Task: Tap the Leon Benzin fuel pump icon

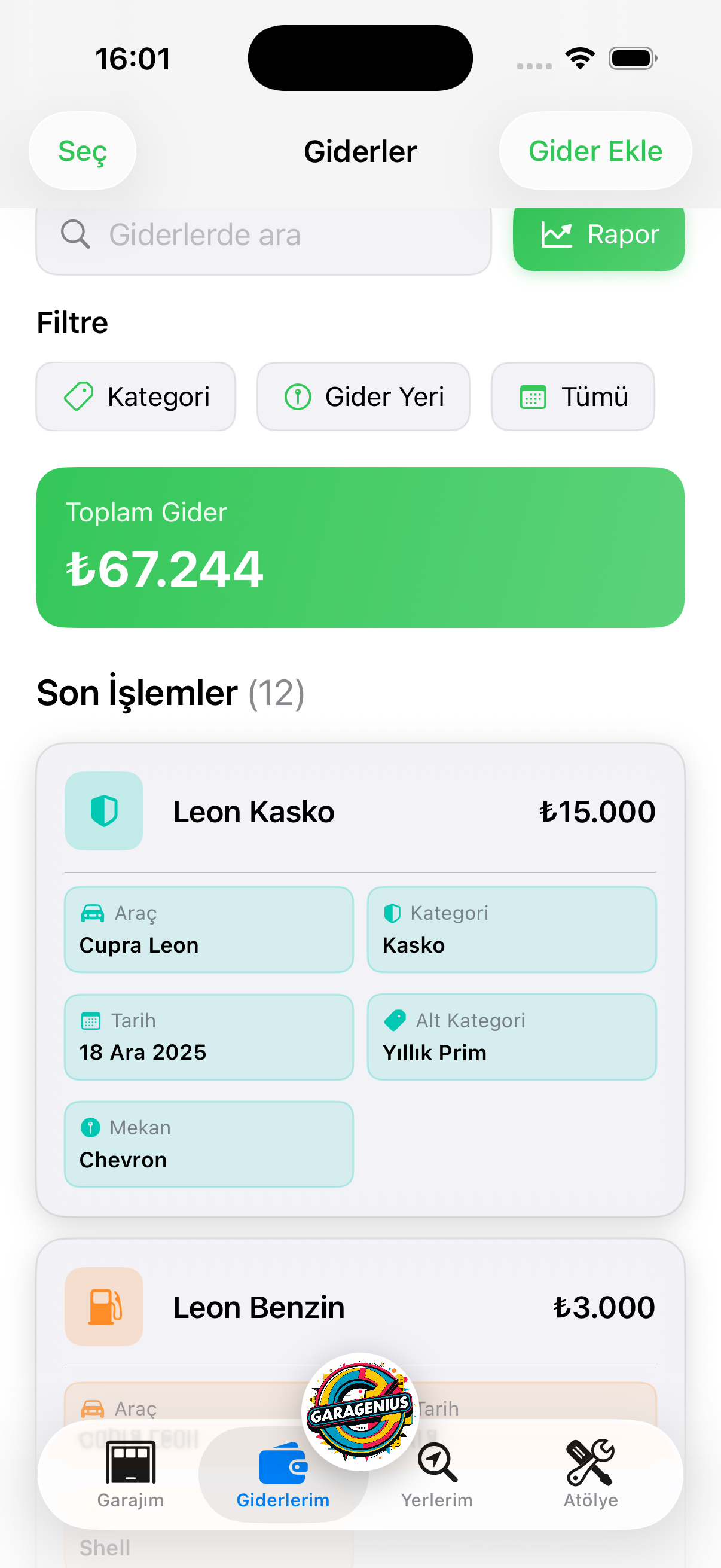Action: click(x=104, y=1306)
